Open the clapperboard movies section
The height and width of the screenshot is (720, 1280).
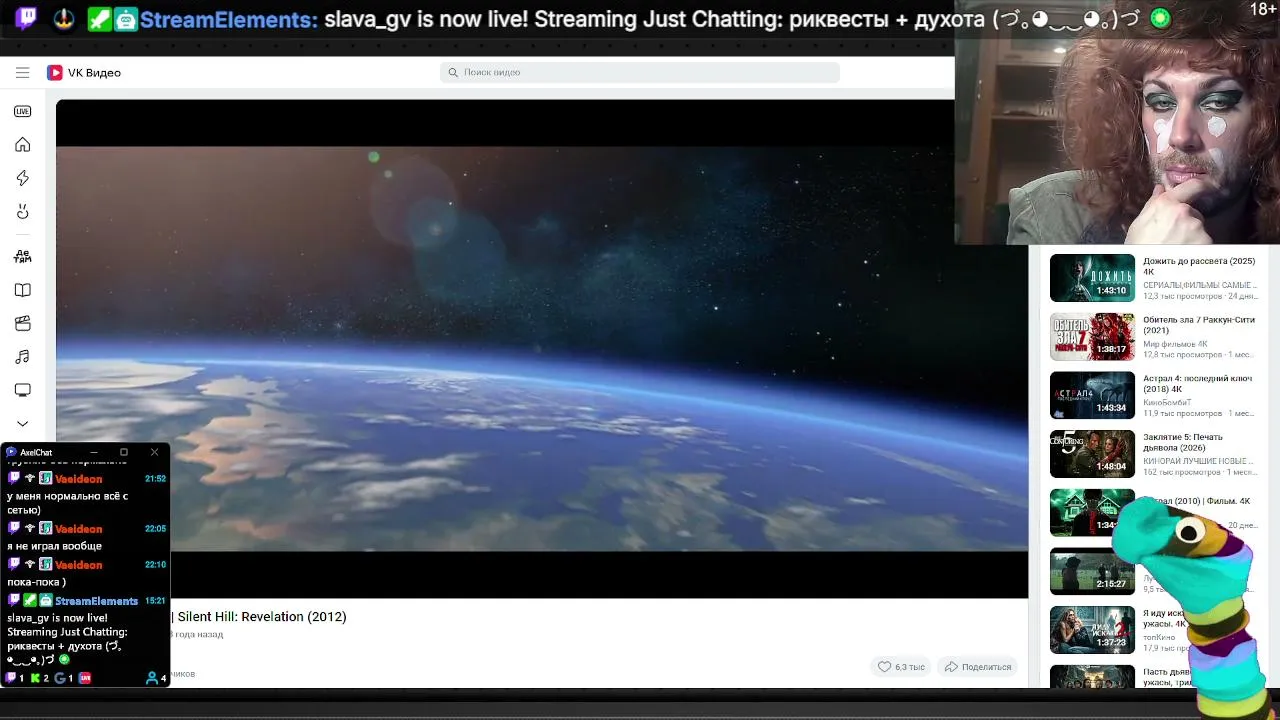coord(22,323)
